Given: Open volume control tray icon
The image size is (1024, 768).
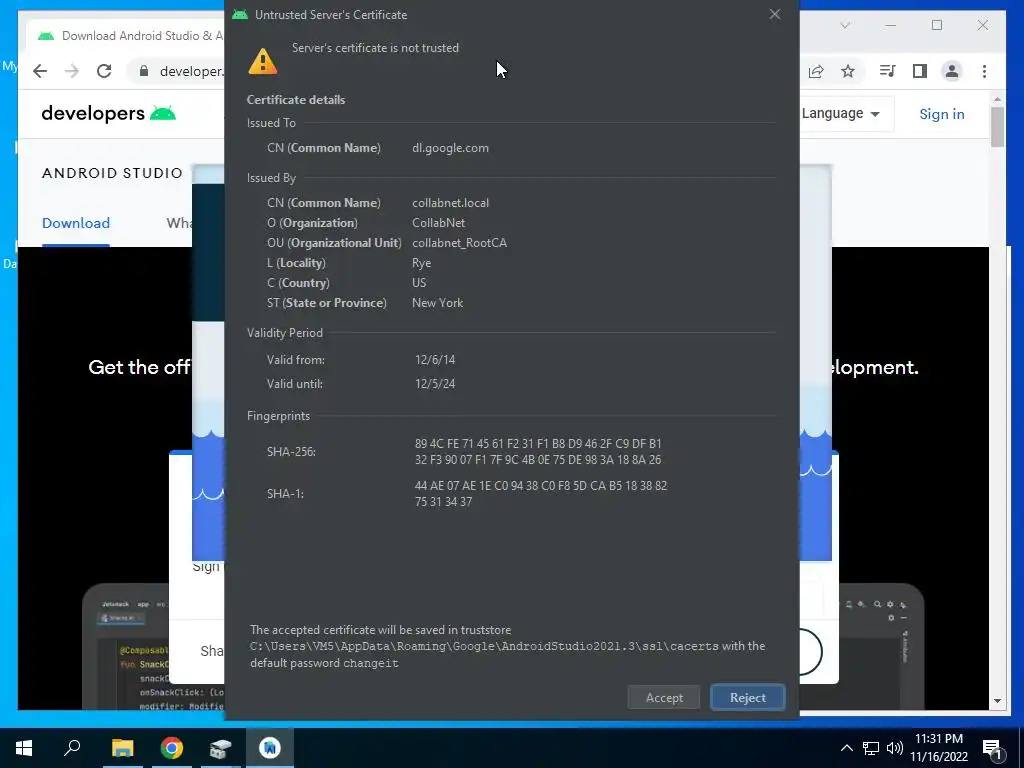Looking at the screenshot, I should point(895,748).
